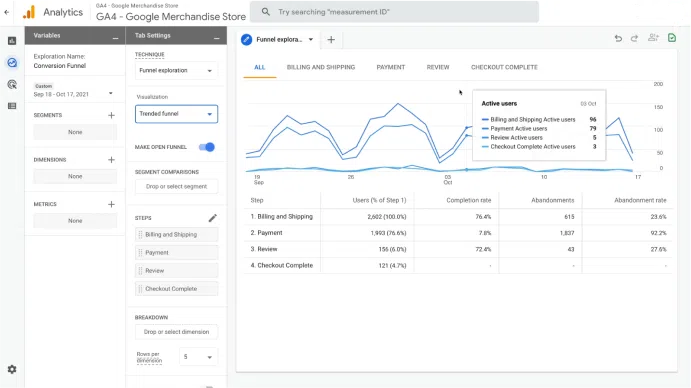
Task: Minimize the Variables panel
Action: (115, 38)
